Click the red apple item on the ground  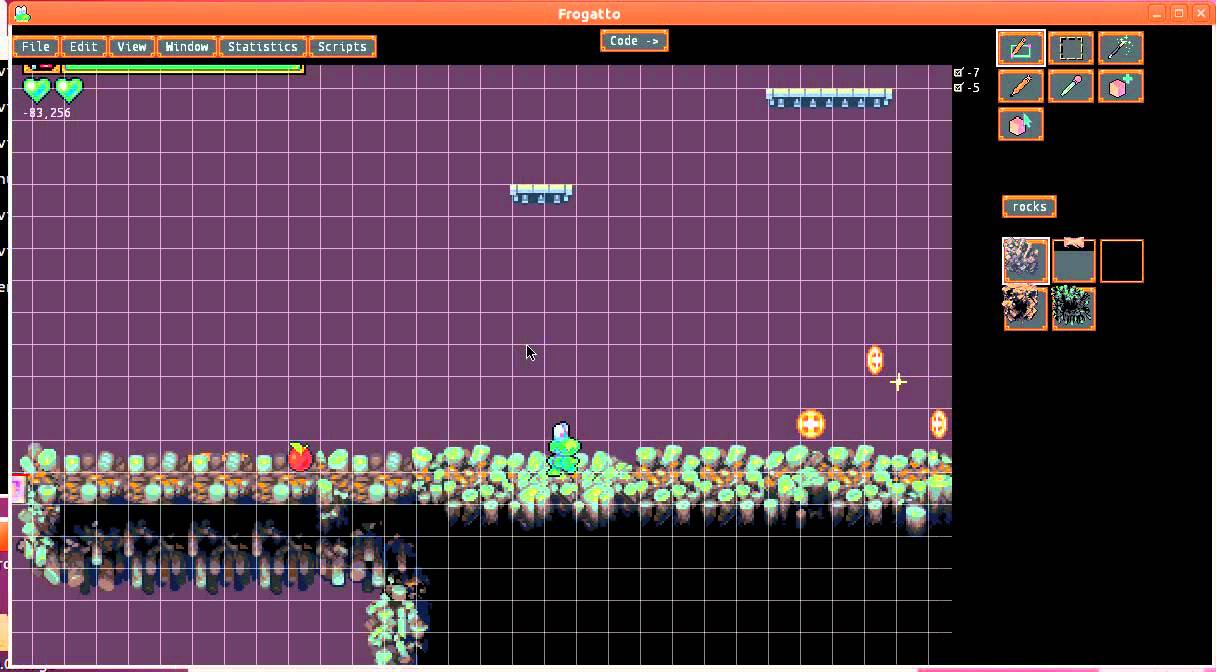click(x=300, y=456)
